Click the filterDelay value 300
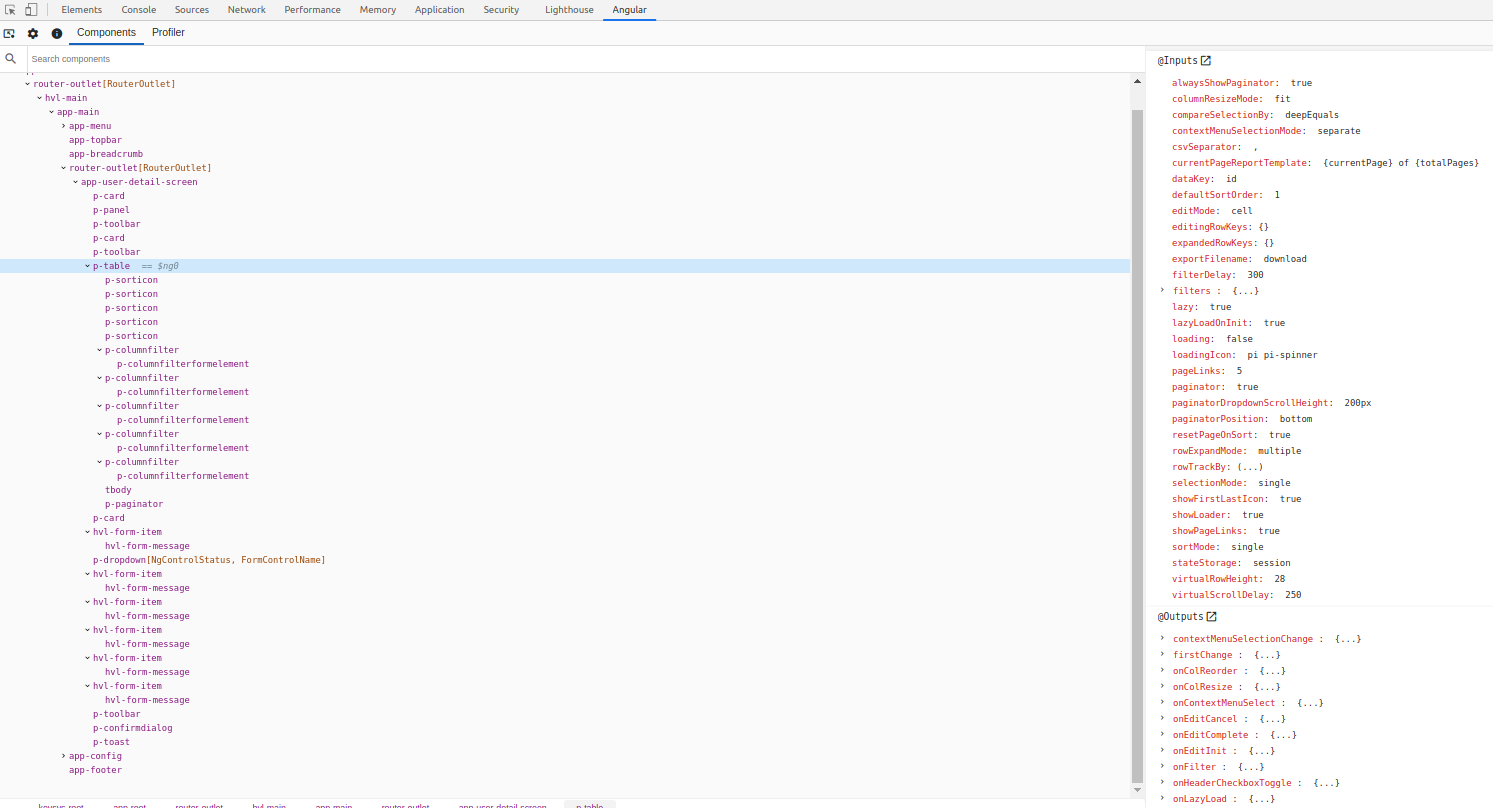The image size is (1493, 808). [x=1255, y=275]
